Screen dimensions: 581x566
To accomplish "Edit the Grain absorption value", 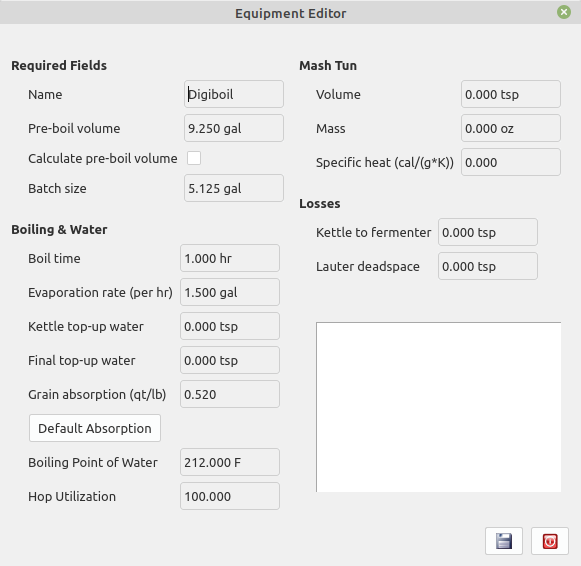I will tap(230, 394).
